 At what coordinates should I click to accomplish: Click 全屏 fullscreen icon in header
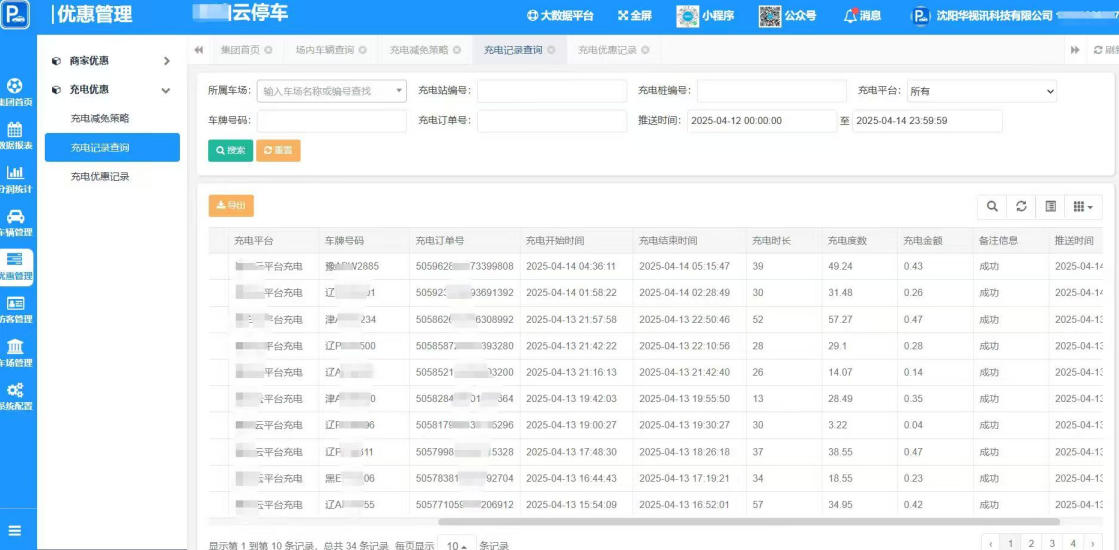pos(634,16)
